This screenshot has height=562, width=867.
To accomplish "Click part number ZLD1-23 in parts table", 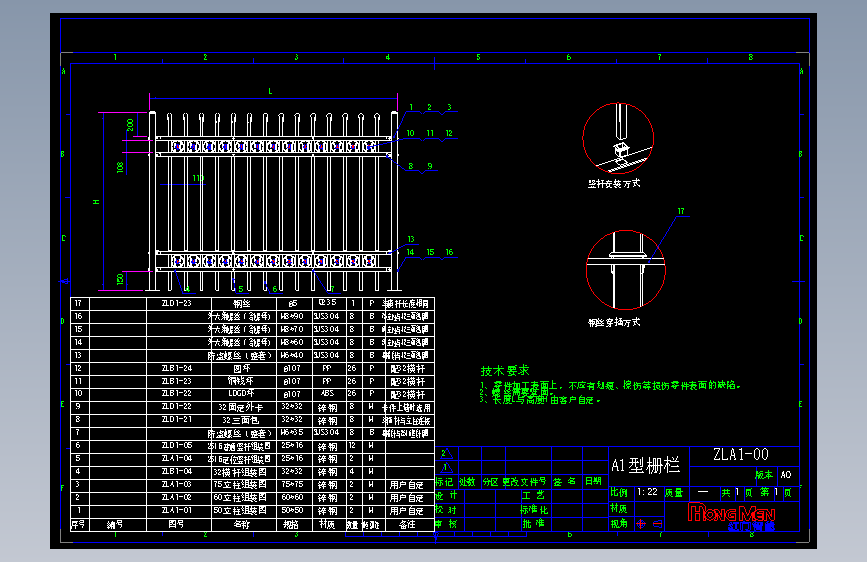I will point(176,303).
